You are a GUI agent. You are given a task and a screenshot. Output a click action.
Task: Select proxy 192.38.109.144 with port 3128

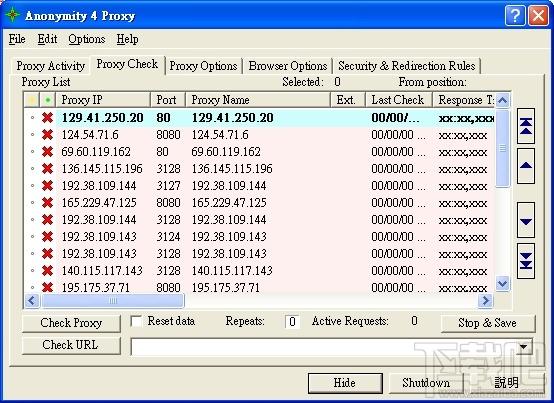click(260, 219)
